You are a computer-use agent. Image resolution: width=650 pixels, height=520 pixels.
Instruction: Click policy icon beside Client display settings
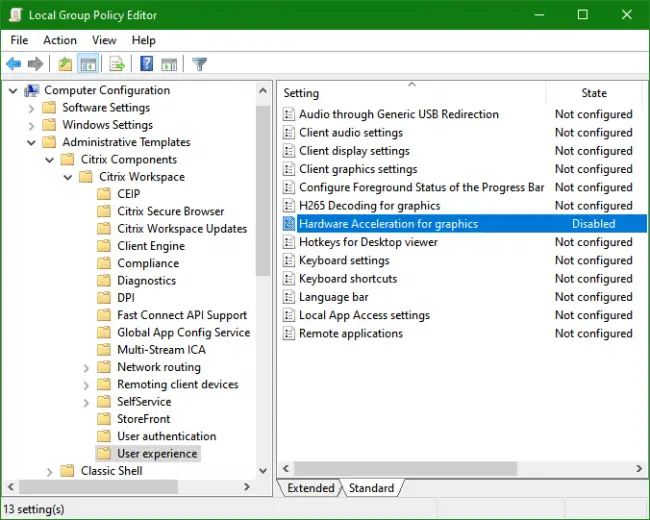[x=289, y=151]
